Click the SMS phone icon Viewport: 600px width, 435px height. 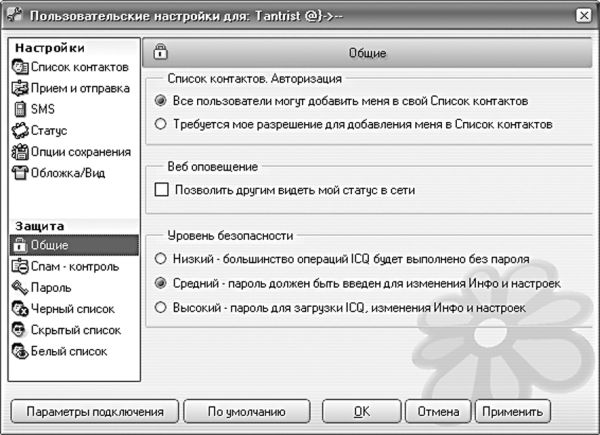click(x=20, y=109)
